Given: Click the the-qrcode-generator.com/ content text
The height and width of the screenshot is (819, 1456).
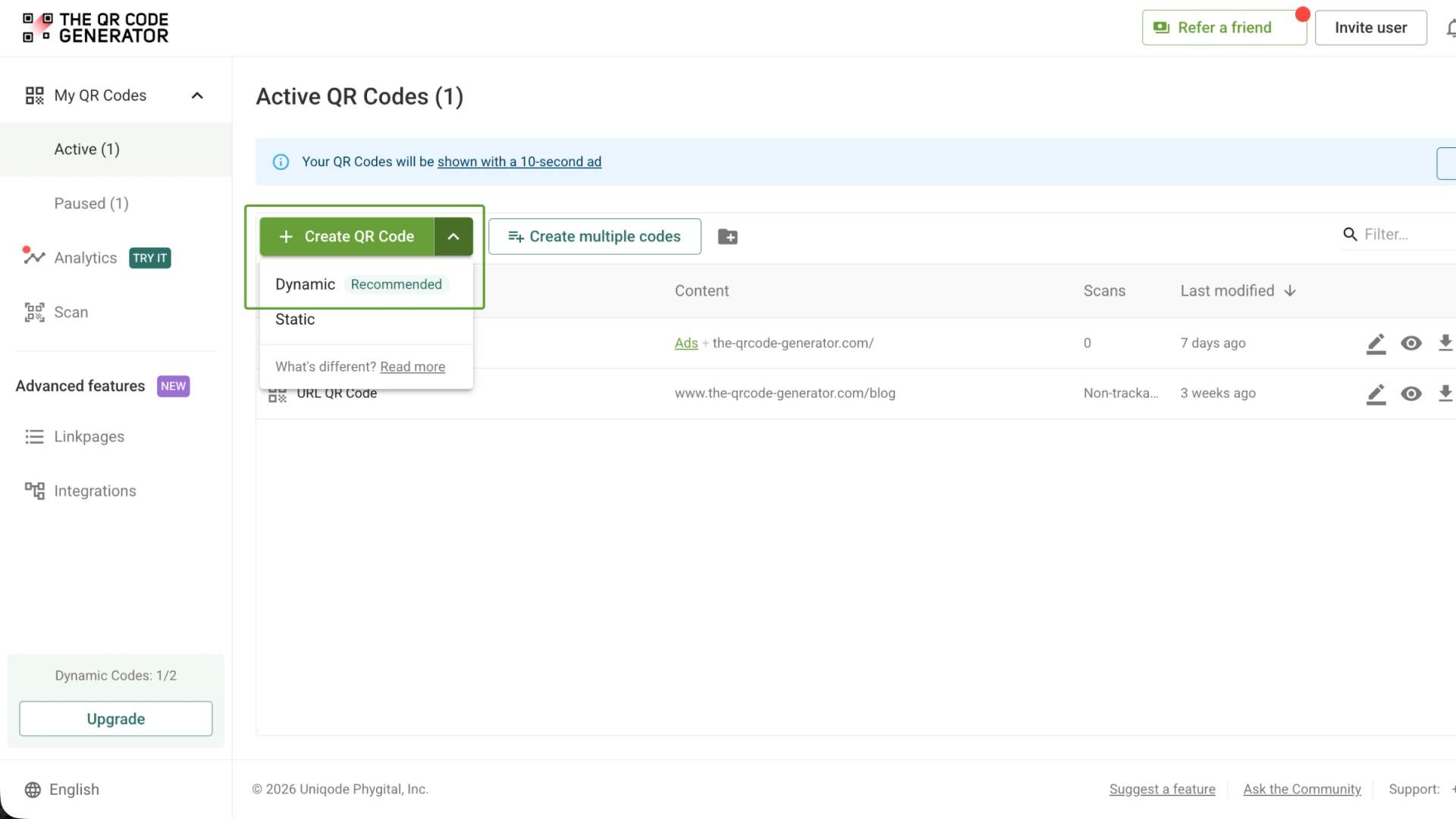Looking at the screenshot, I should coord(793,343).
